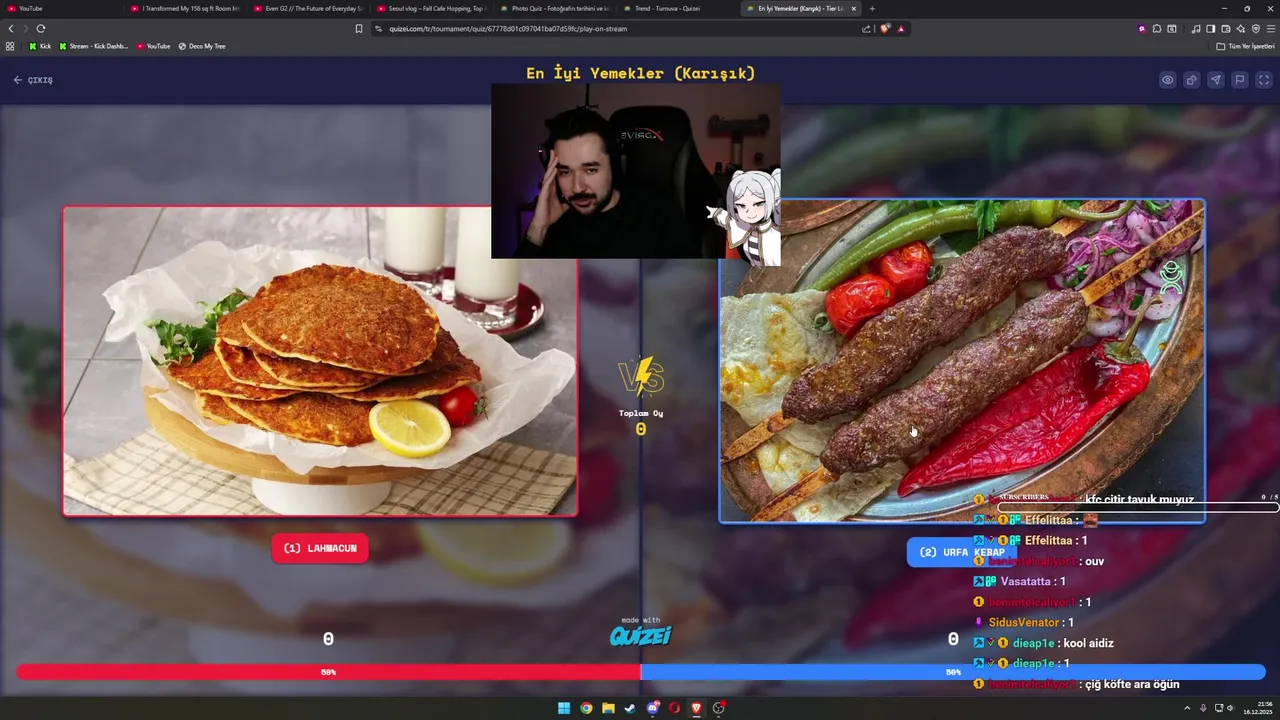Image resolution: width=1280 pixels, height=720 pixels.
Task: Open Steam from the taskbar
Action: pyautogui.click(x=630, y=708)
